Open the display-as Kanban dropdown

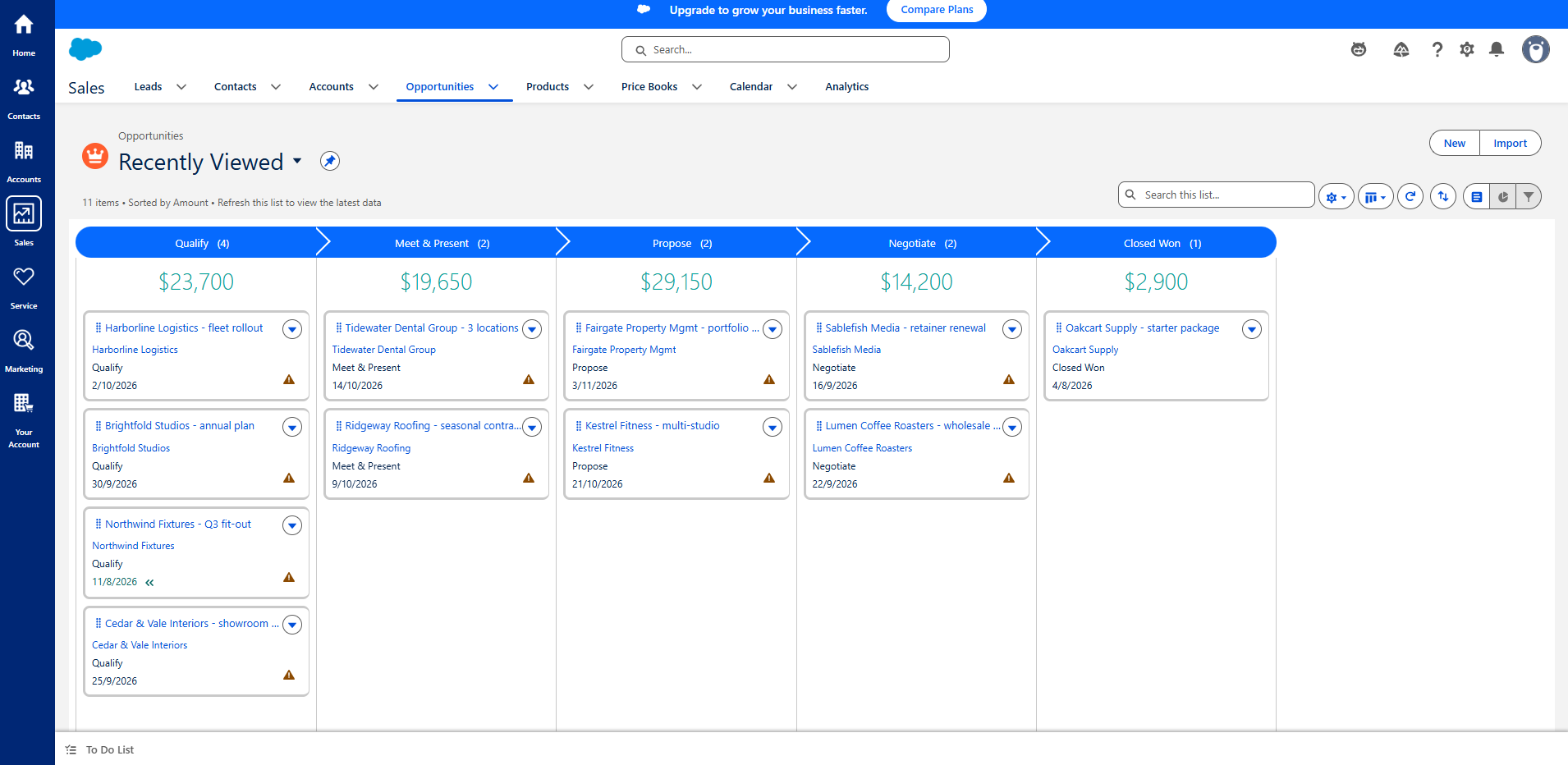[1376, 196]
